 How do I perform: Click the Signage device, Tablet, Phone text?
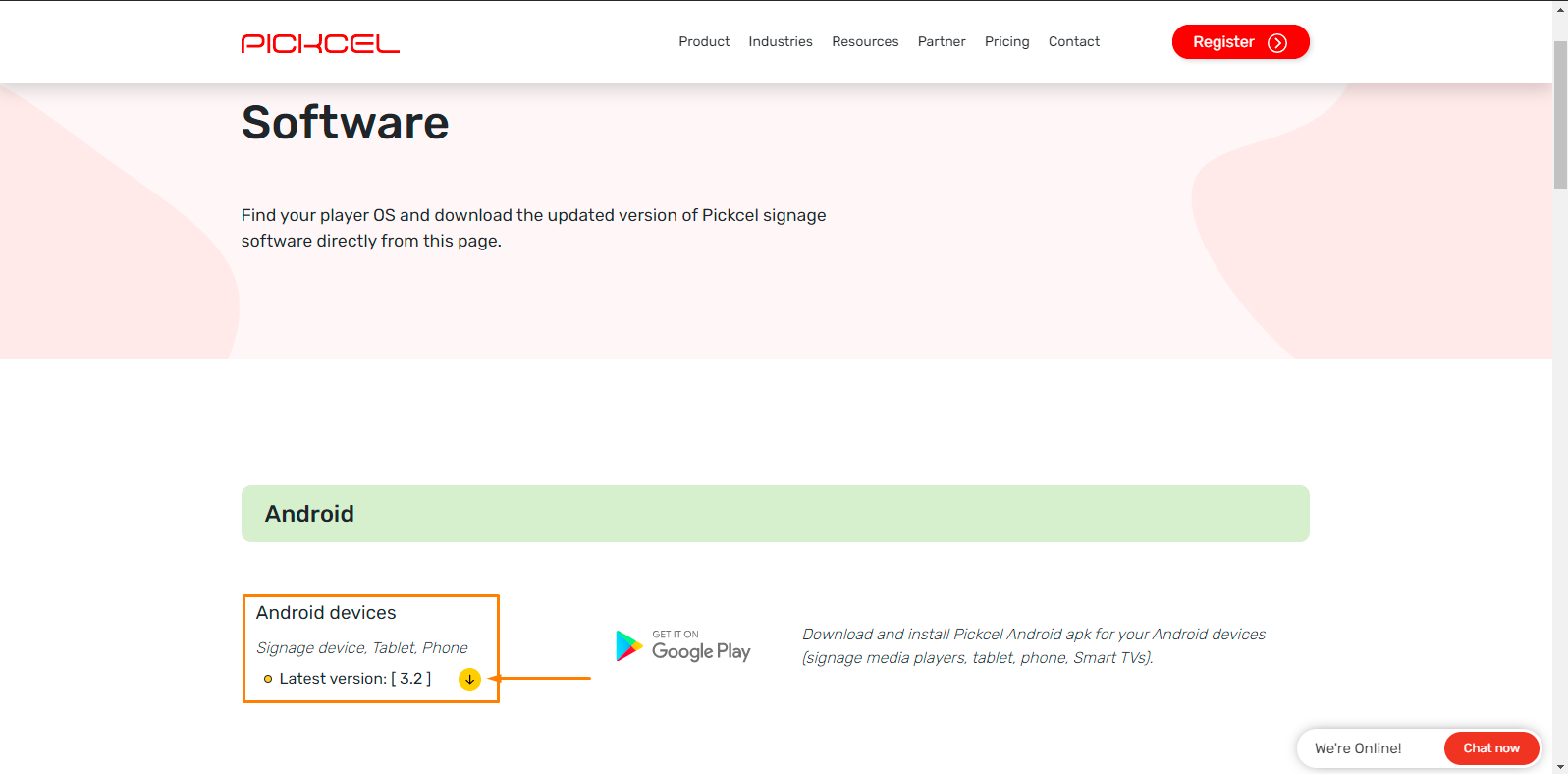pos(362,648)
